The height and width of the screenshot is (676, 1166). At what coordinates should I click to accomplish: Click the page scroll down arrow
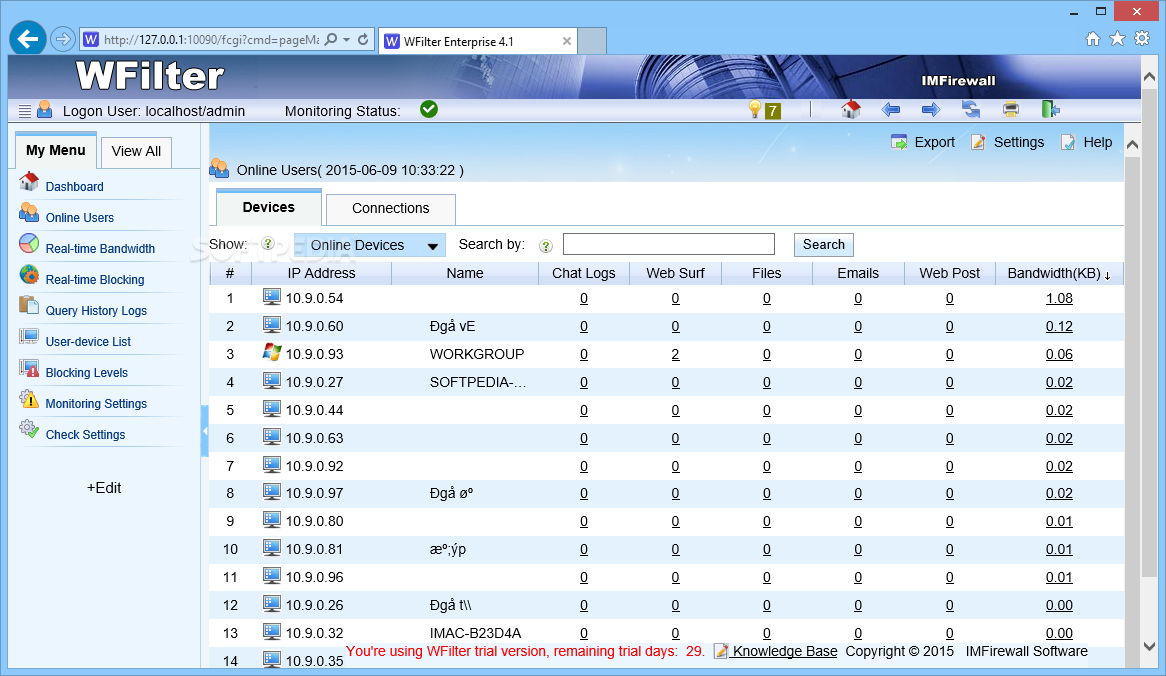[1149, 646]
